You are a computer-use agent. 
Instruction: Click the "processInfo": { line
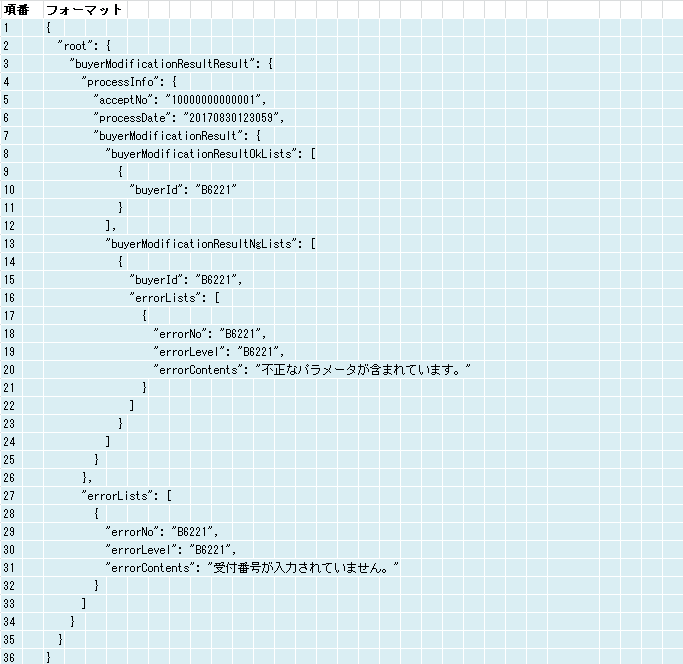point(129,81)
